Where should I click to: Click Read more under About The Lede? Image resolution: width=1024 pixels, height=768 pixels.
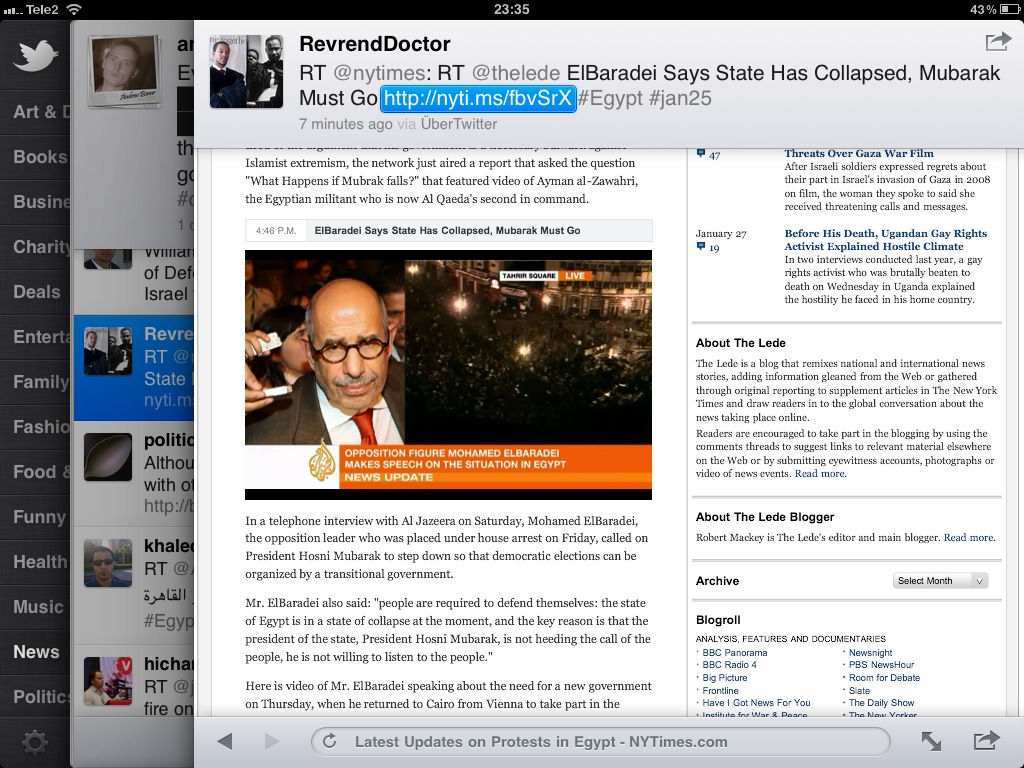[x=820, y=473]
